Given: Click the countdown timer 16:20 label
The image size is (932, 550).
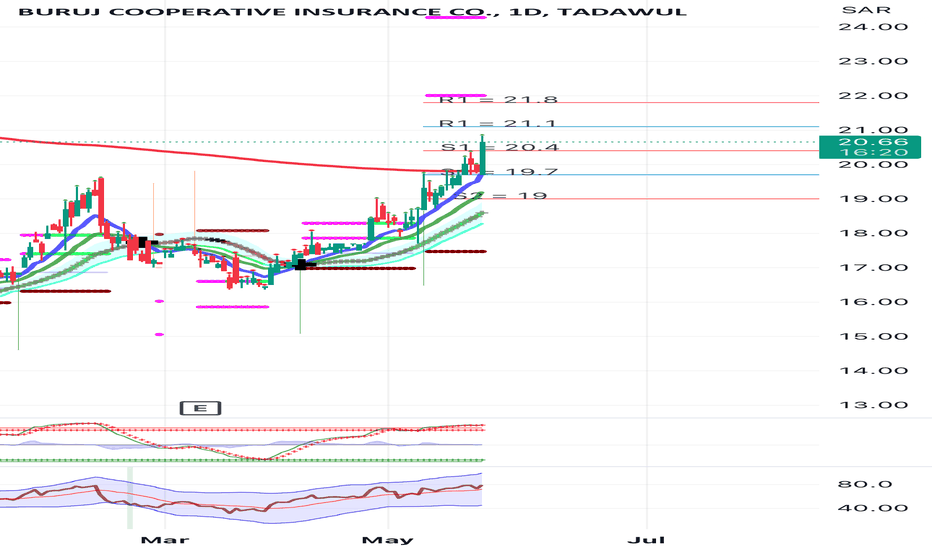Looking at the screenshot, I should coord(873,152).
